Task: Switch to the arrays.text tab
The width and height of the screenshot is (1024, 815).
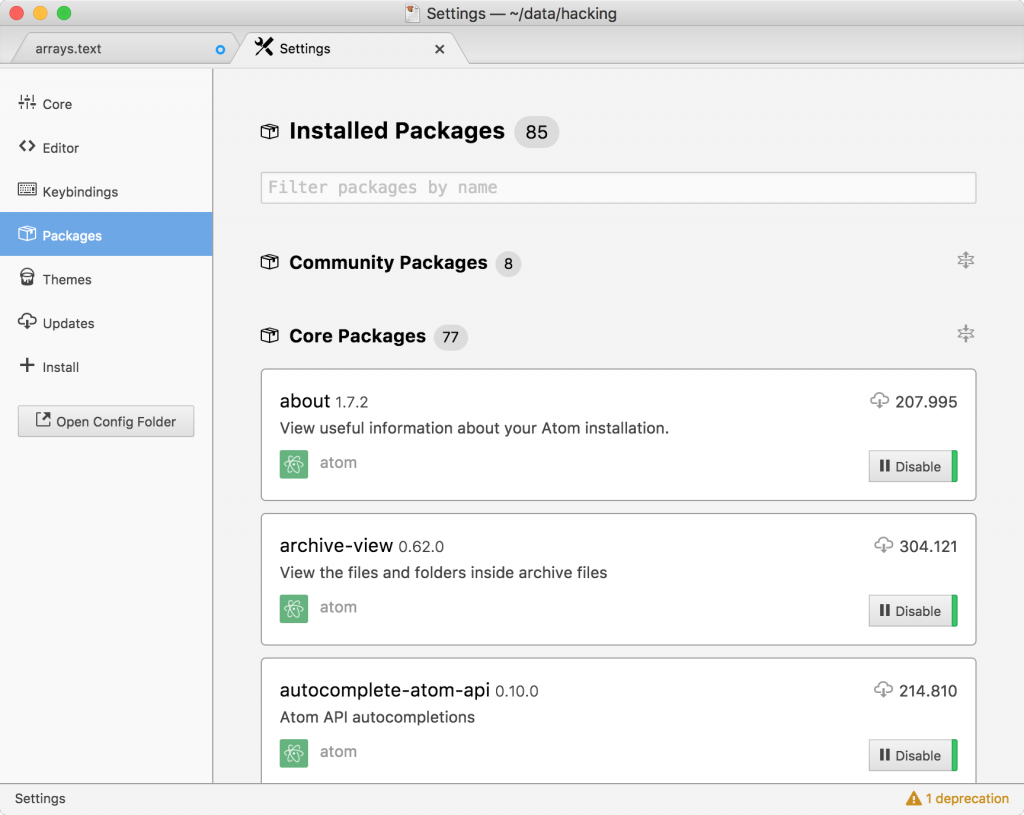Action: tap(69, 48)
